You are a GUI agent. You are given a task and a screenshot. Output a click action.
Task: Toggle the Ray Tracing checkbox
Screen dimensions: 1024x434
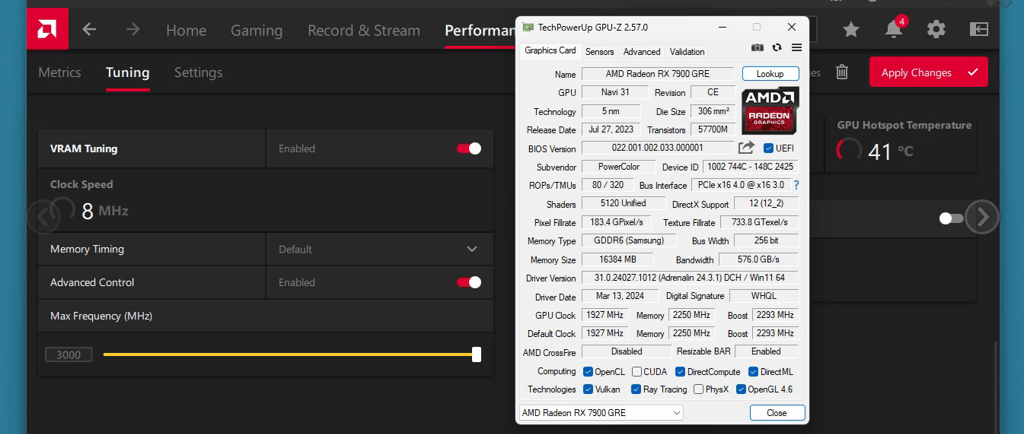click(x=636, y=390)
